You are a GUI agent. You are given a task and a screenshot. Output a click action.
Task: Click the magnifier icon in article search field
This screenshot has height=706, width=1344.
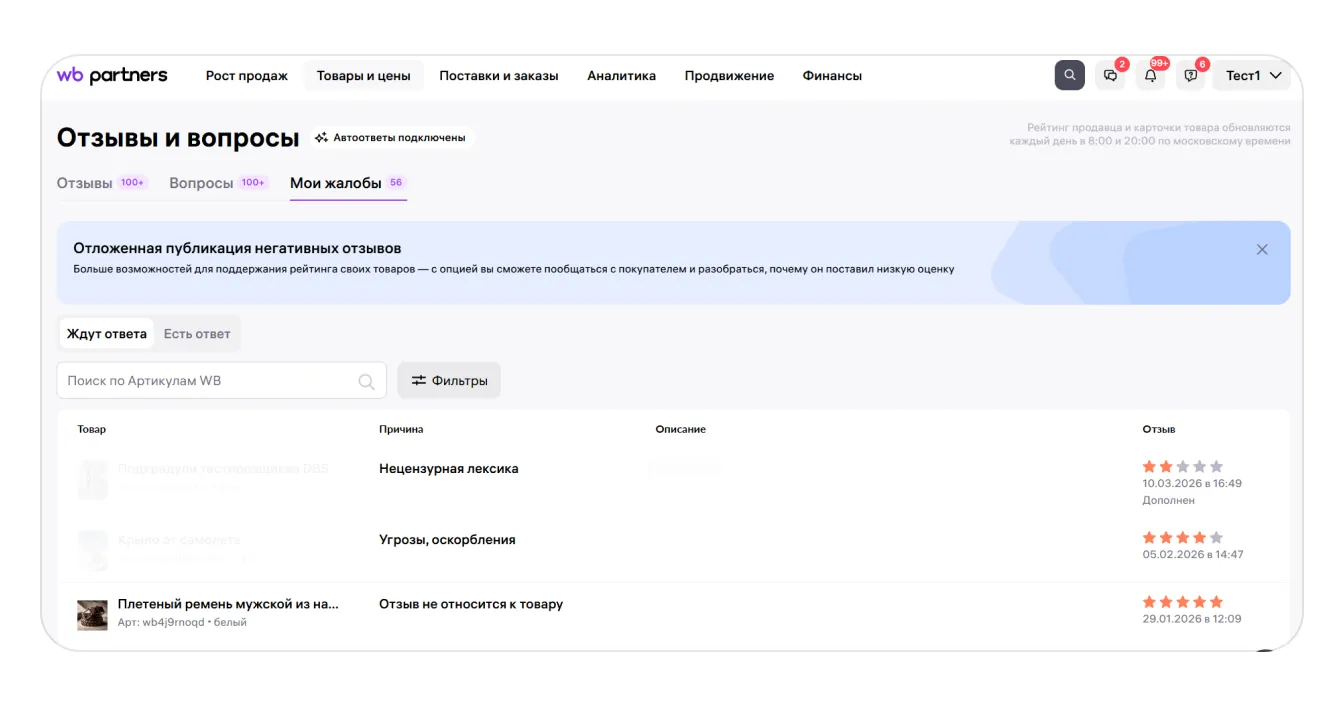(366, 381)
